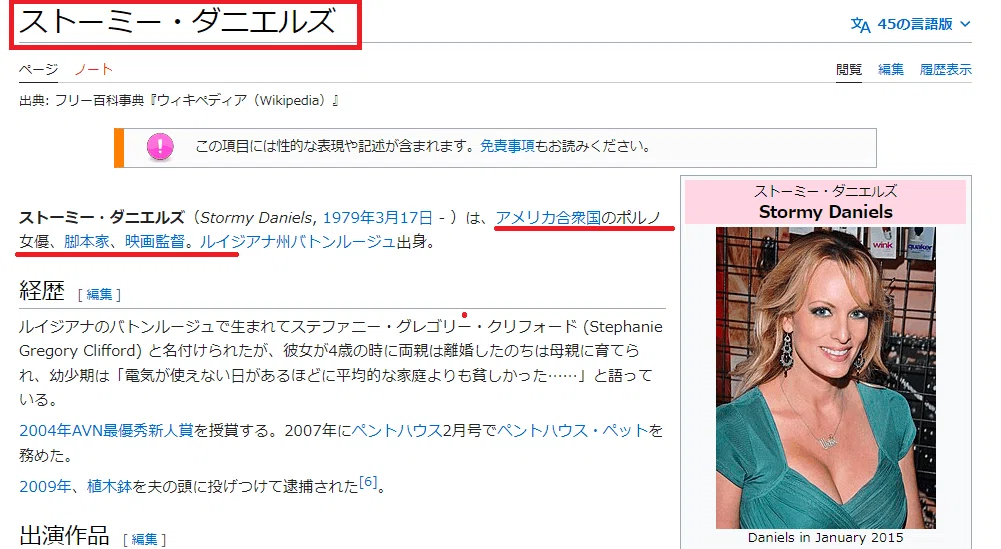Switch to the ページ tab
Viewport: 1001px width, 549px height.
pyautogui.click(x=38, y=69)
